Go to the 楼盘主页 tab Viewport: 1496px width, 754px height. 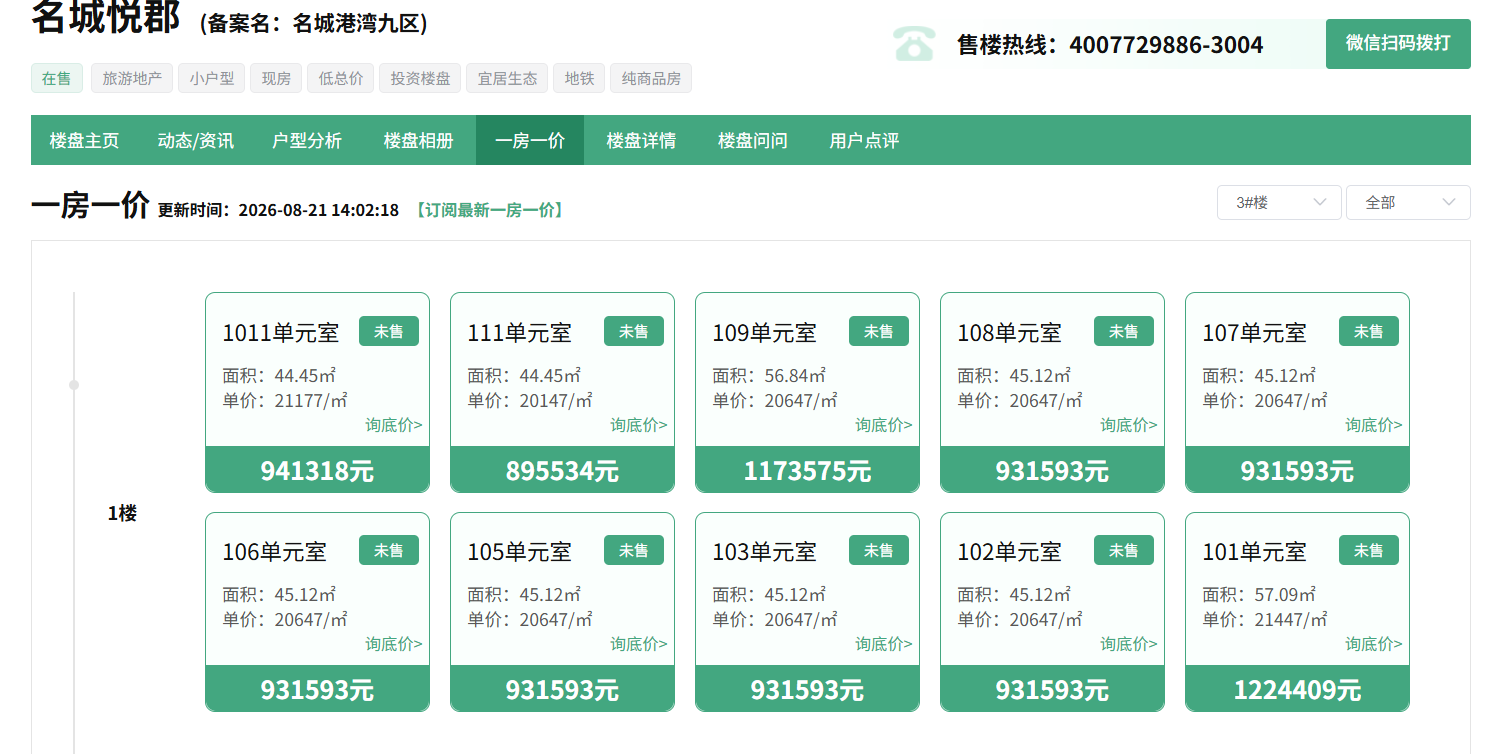tap(84, 141)
